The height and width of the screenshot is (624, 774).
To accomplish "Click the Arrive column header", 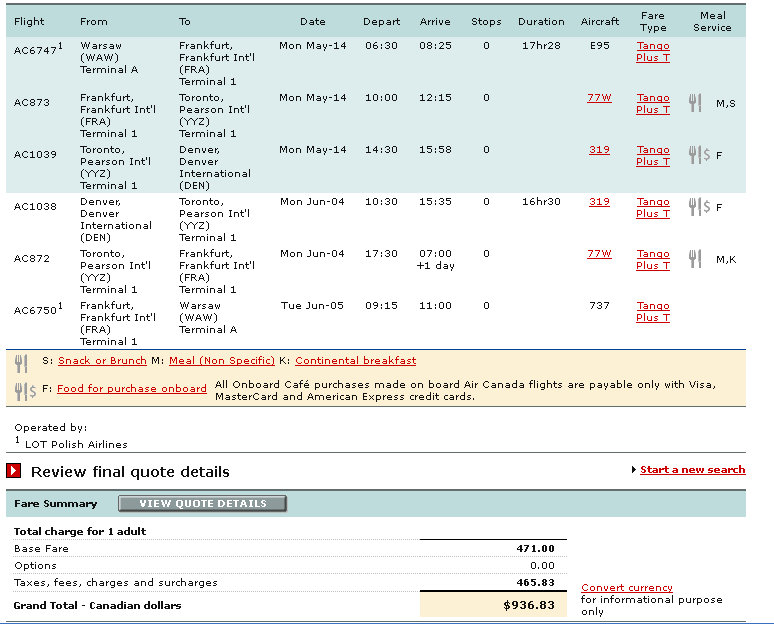I will tap(435, 22).
